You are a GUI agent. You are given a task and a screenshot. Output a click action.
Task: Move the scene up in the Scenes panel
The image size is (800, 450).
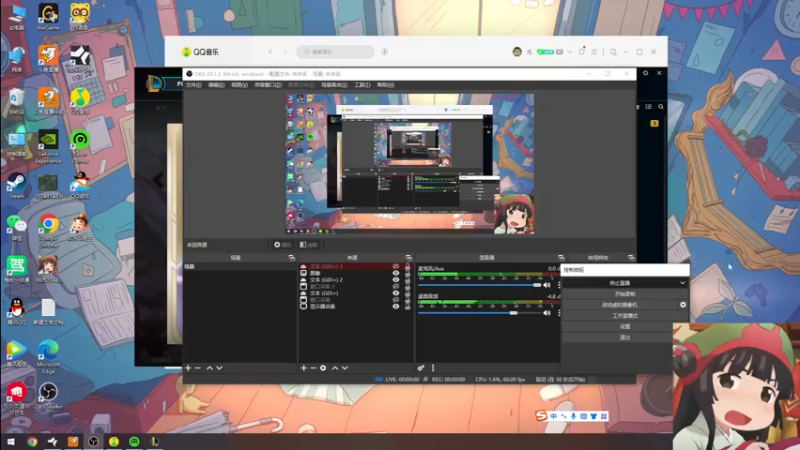pos(209,368)
